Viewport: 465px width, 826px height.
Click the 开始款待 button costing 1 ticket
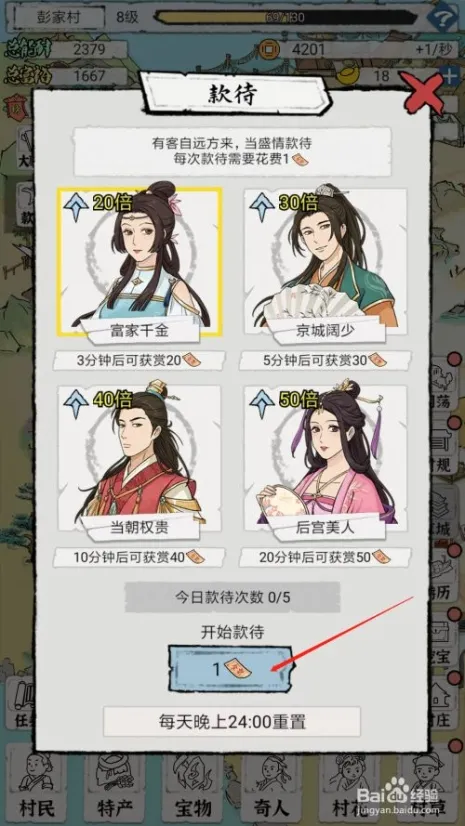(x=232, y=667)
